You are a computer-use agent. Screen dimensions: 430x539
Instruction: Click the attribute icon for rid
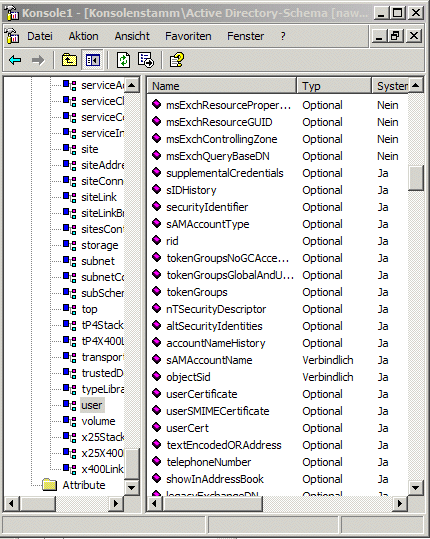coord(156,240)
